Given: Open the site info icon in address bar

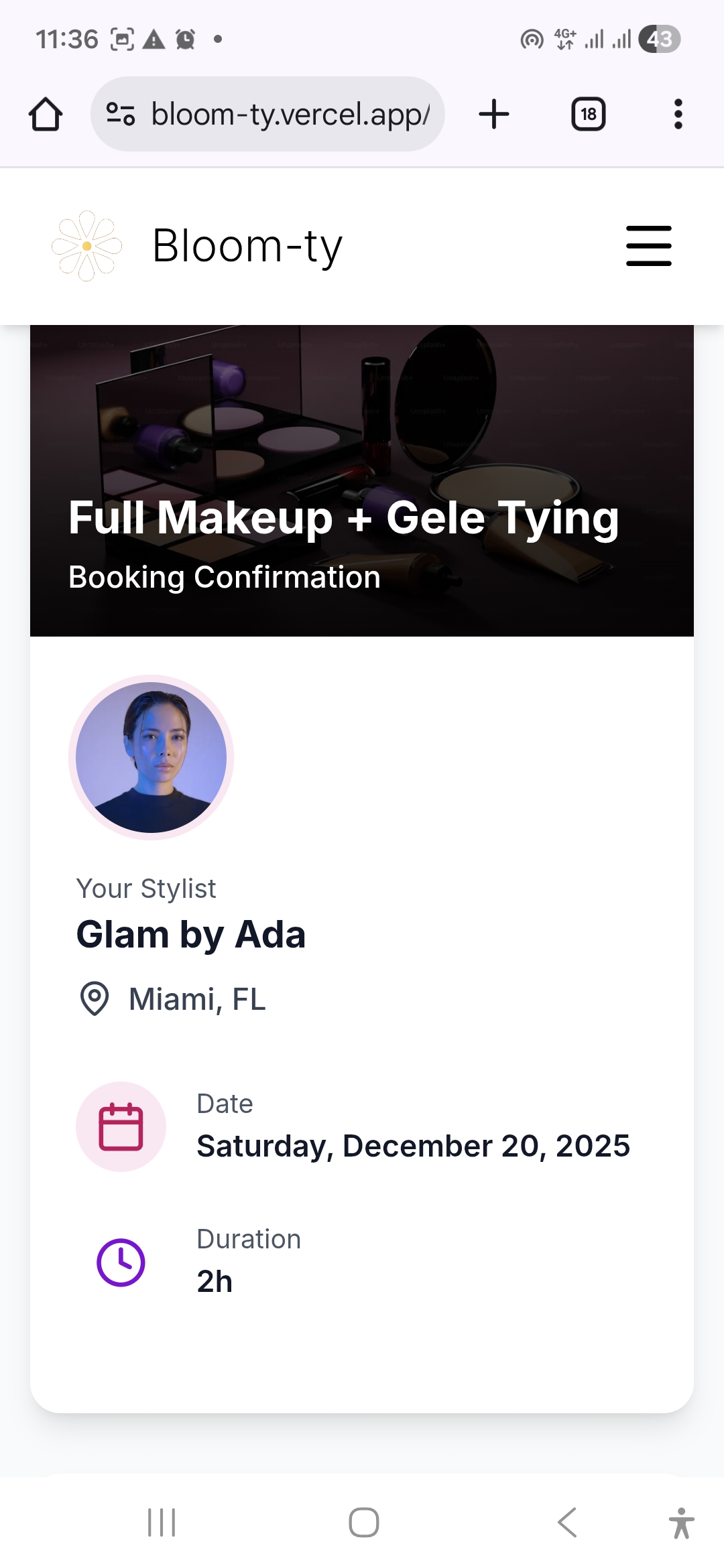Looking at the screenshot, I should [121, 114].
